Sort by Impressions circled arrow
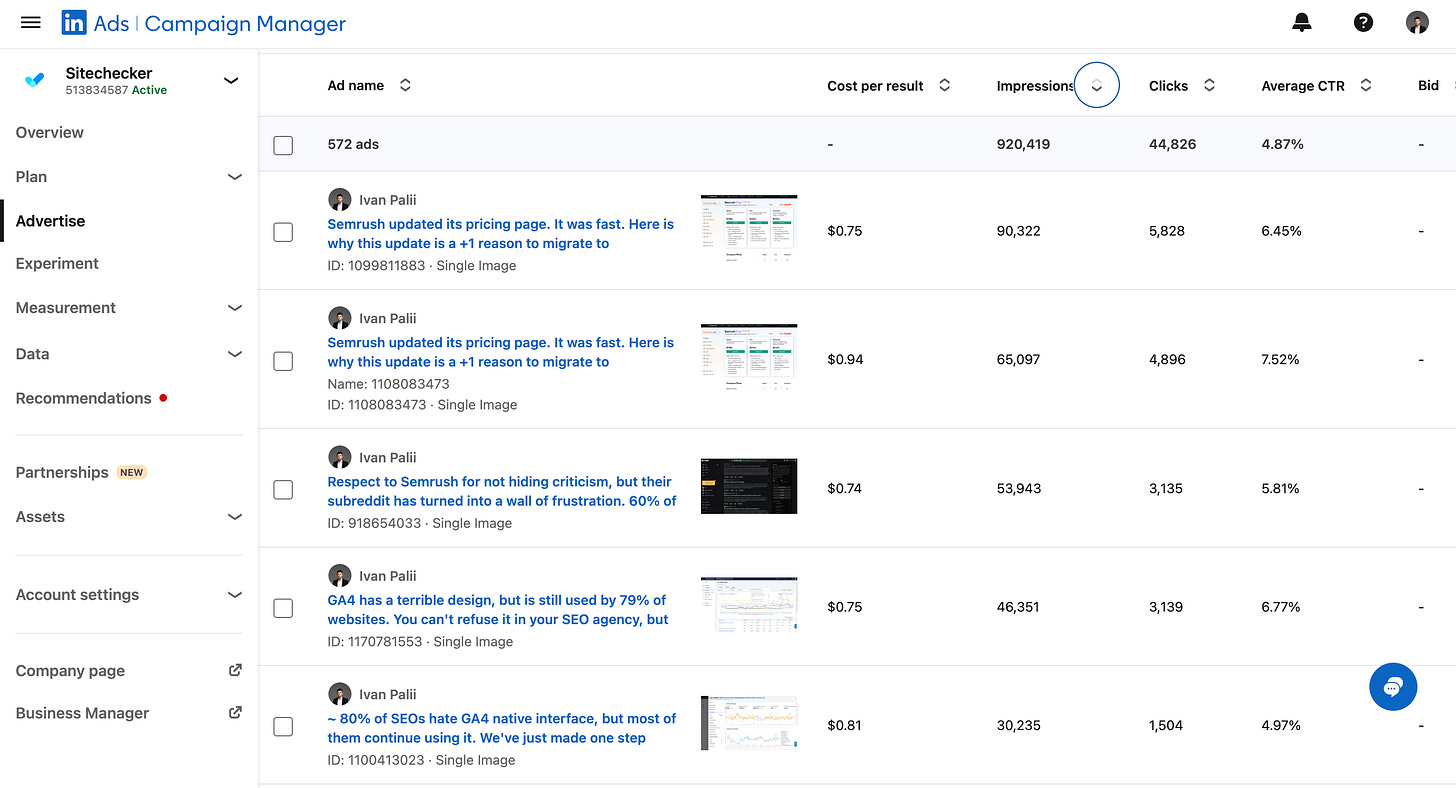Image resolution: width=1456 pixels, height=788 pixels. click(1096, 86)
